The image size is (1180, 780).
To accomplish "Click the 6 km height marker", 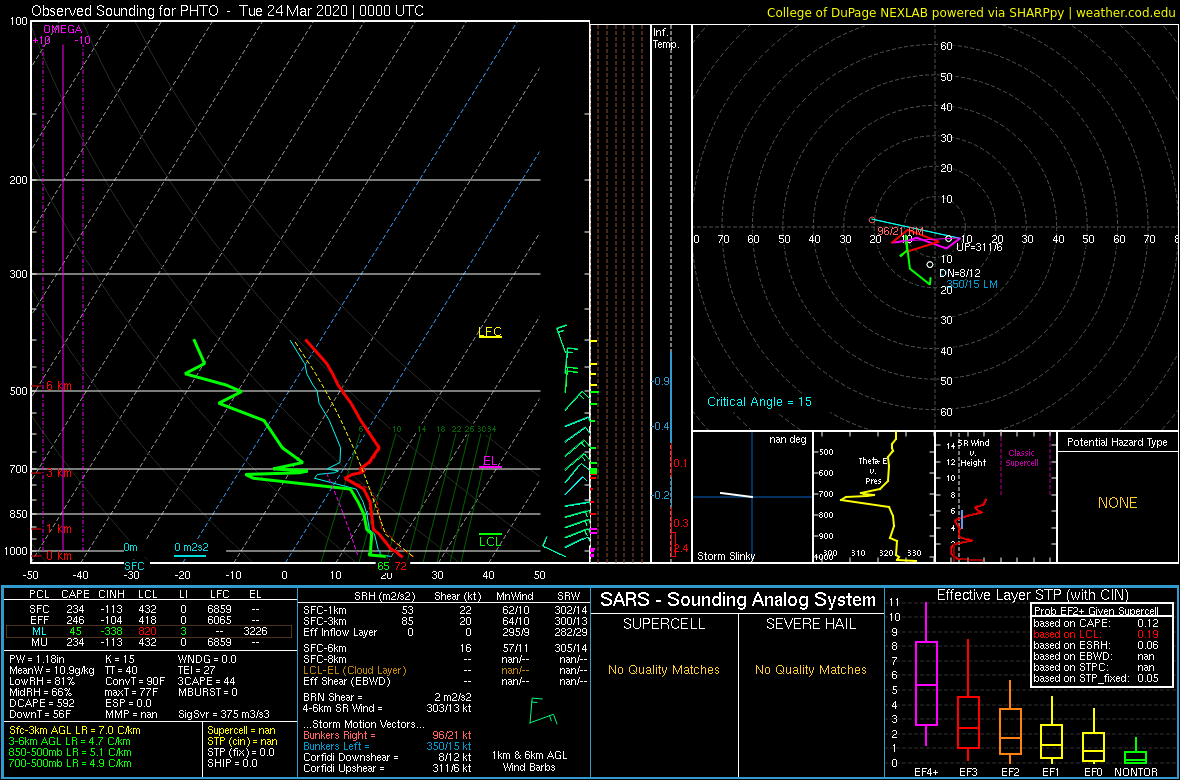I will (x=59, y=385).
